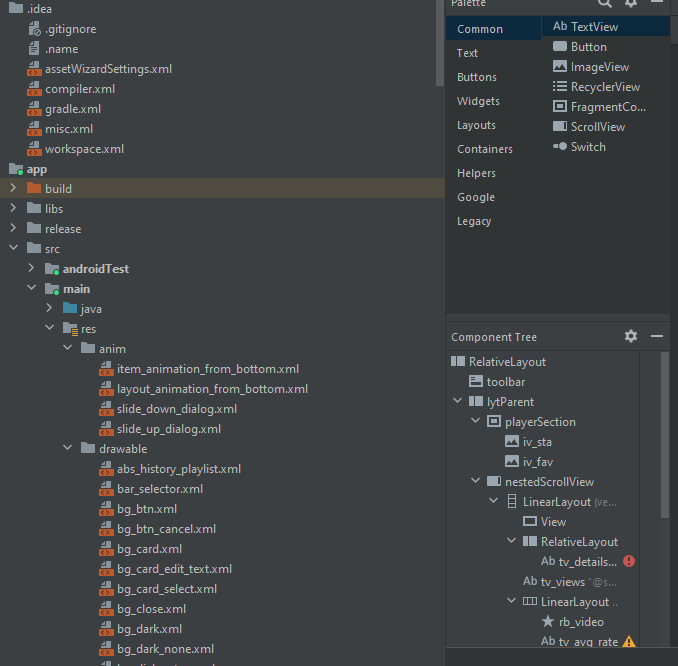Open the Layouts palette category
678x666 pixels.
(x=476, y=125)
